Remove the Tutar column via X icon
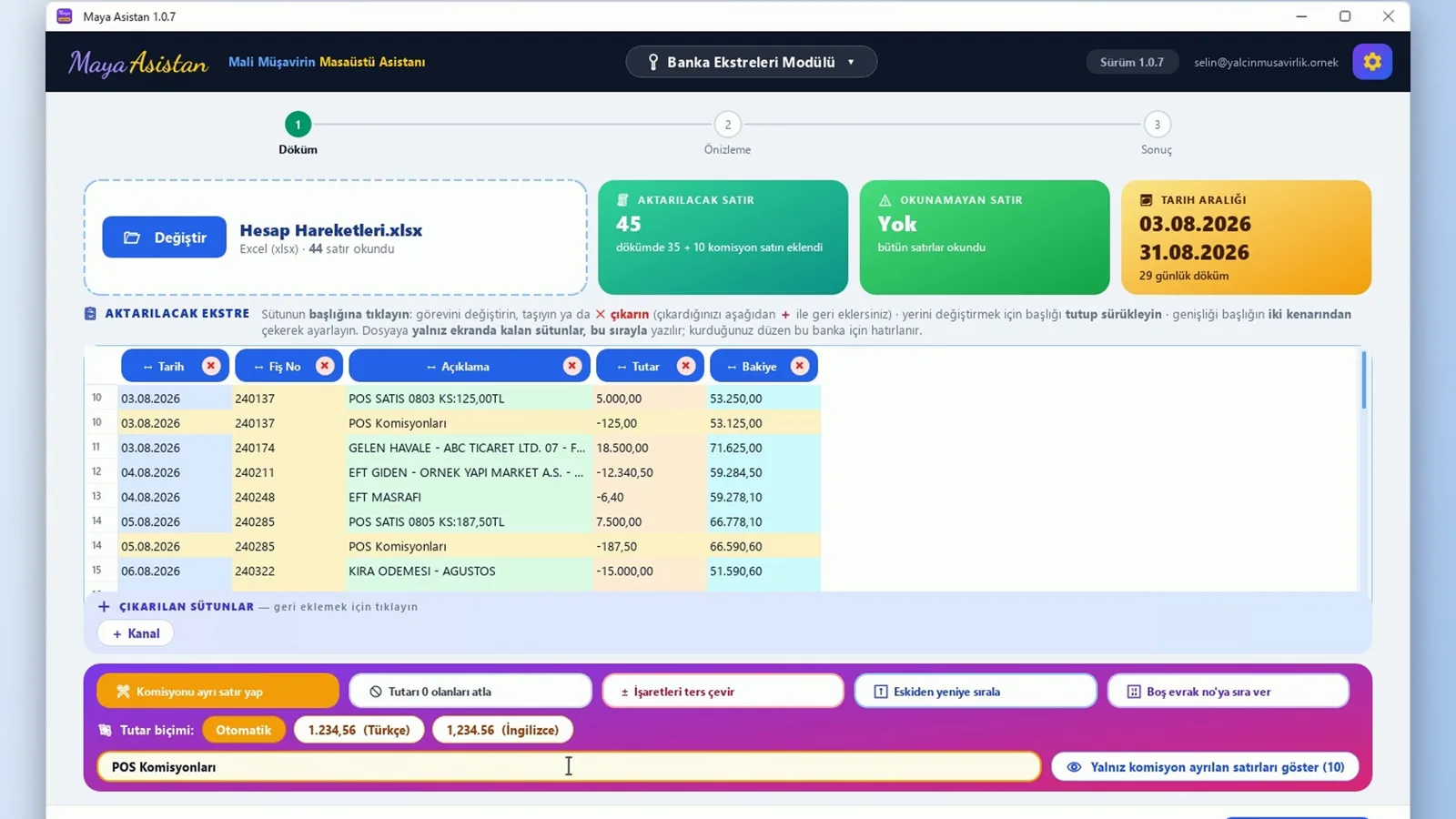Viewport: 1456px width, 819px height. point(686,366)
